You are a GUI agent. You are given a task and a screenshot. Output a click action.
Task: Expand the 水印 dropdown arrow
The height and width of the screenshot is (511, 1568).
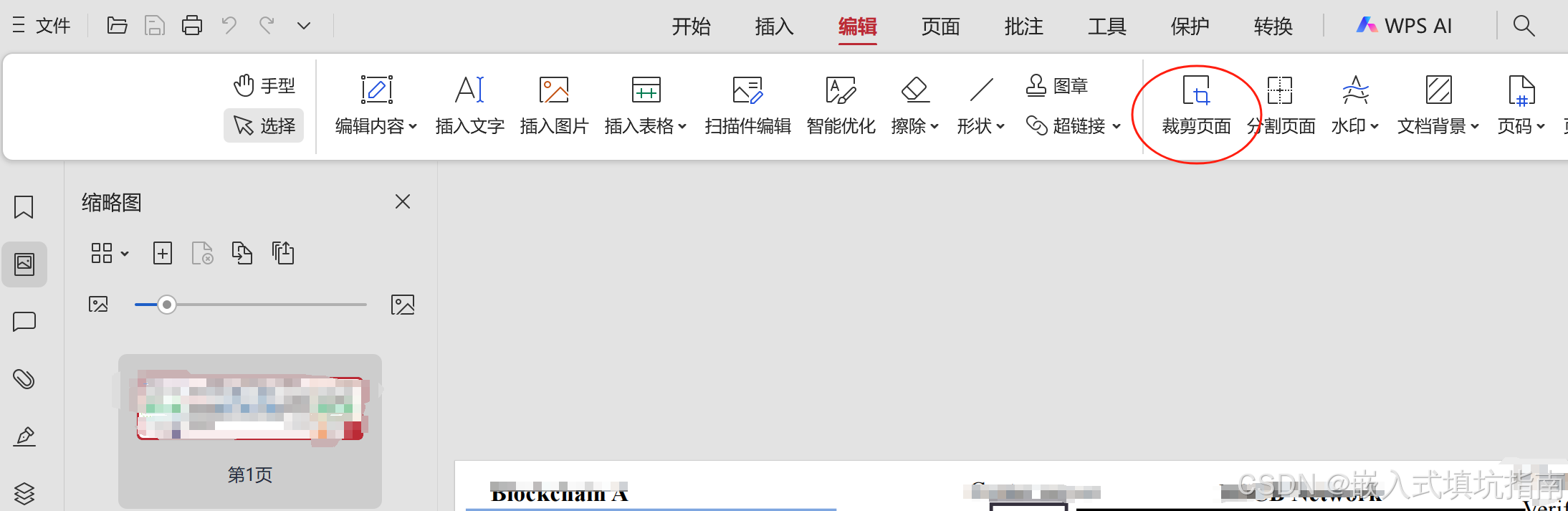[1375, 127]
